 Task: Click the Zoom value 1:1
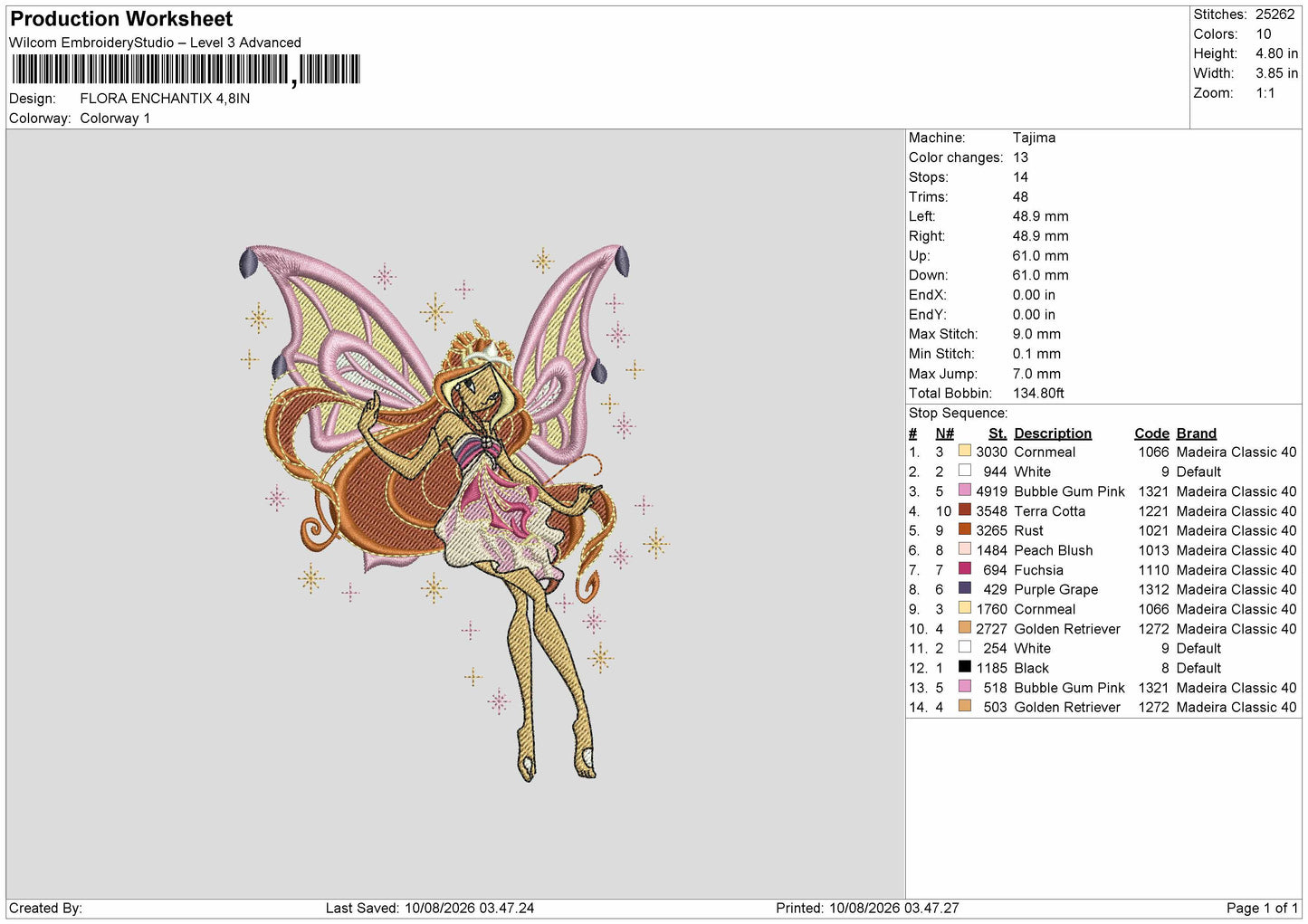click(x=1265, y=93)
